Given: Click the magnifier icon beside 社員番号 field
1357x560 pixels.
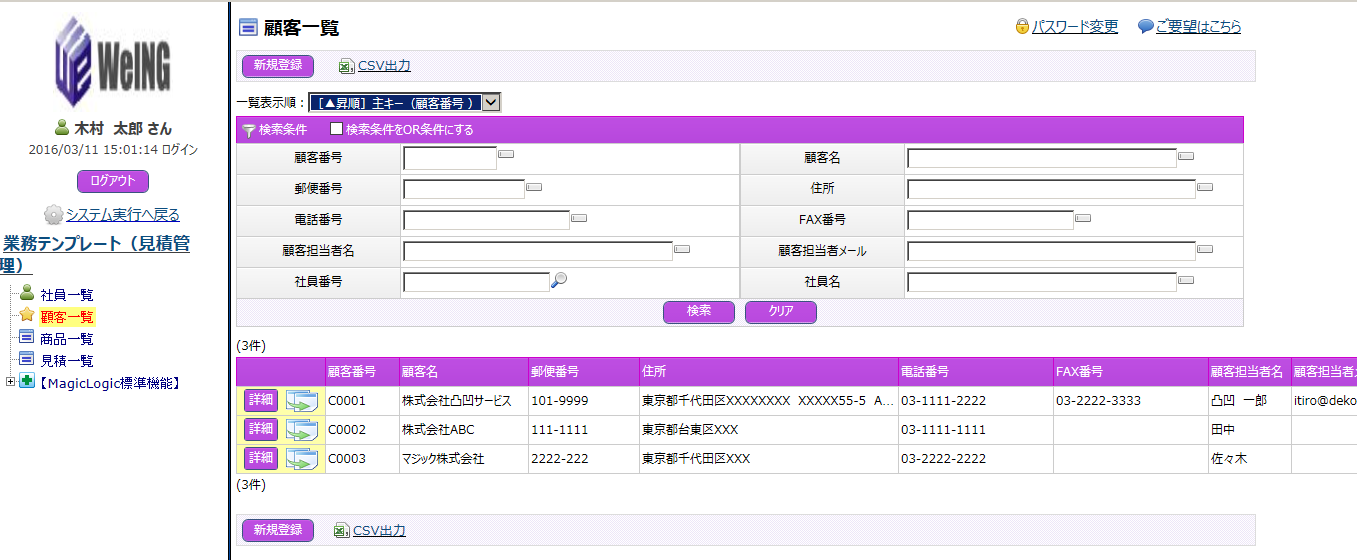Looking at the screenshot, I should [559, 281].
